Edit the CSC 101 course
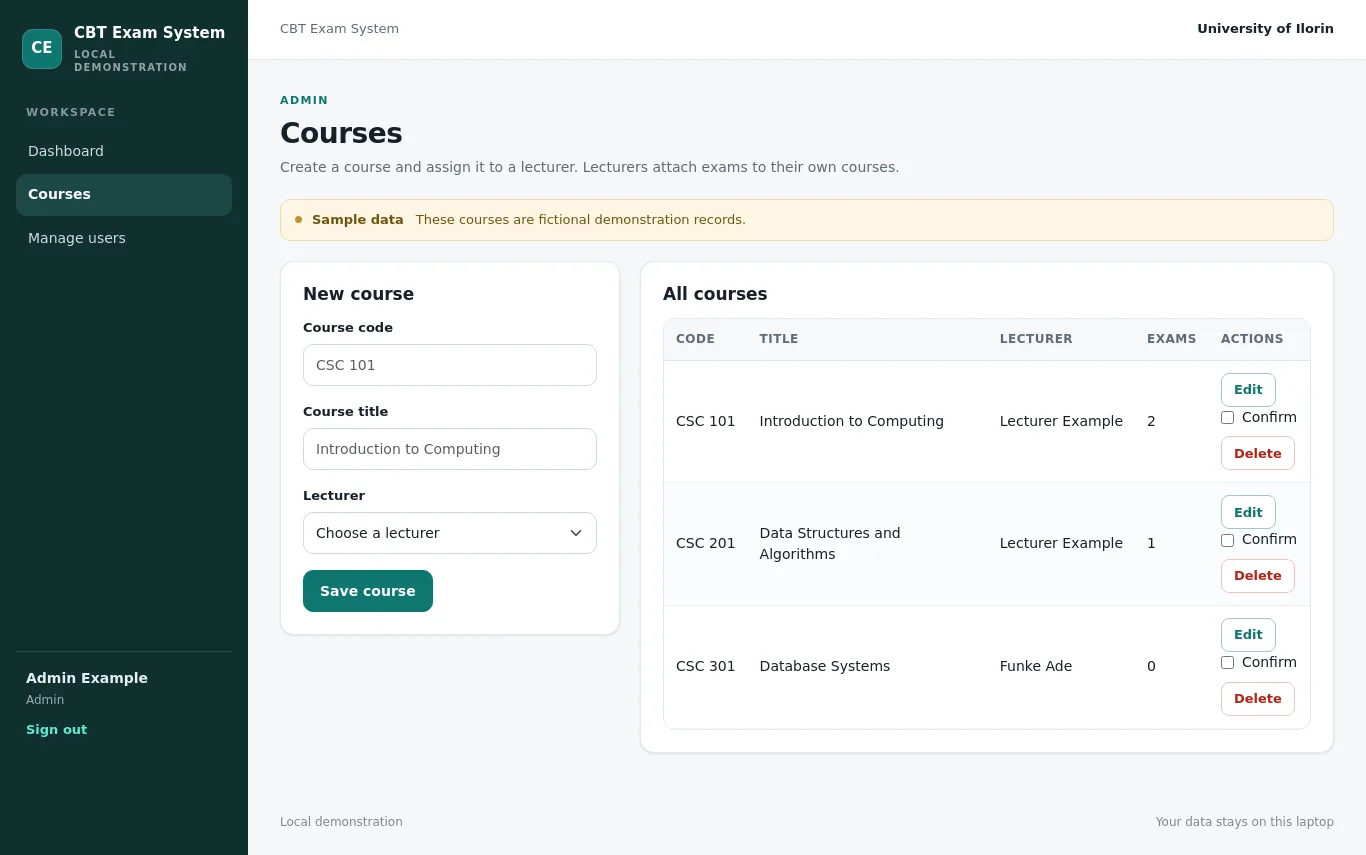The image size is (1366, 855). 1248,390
